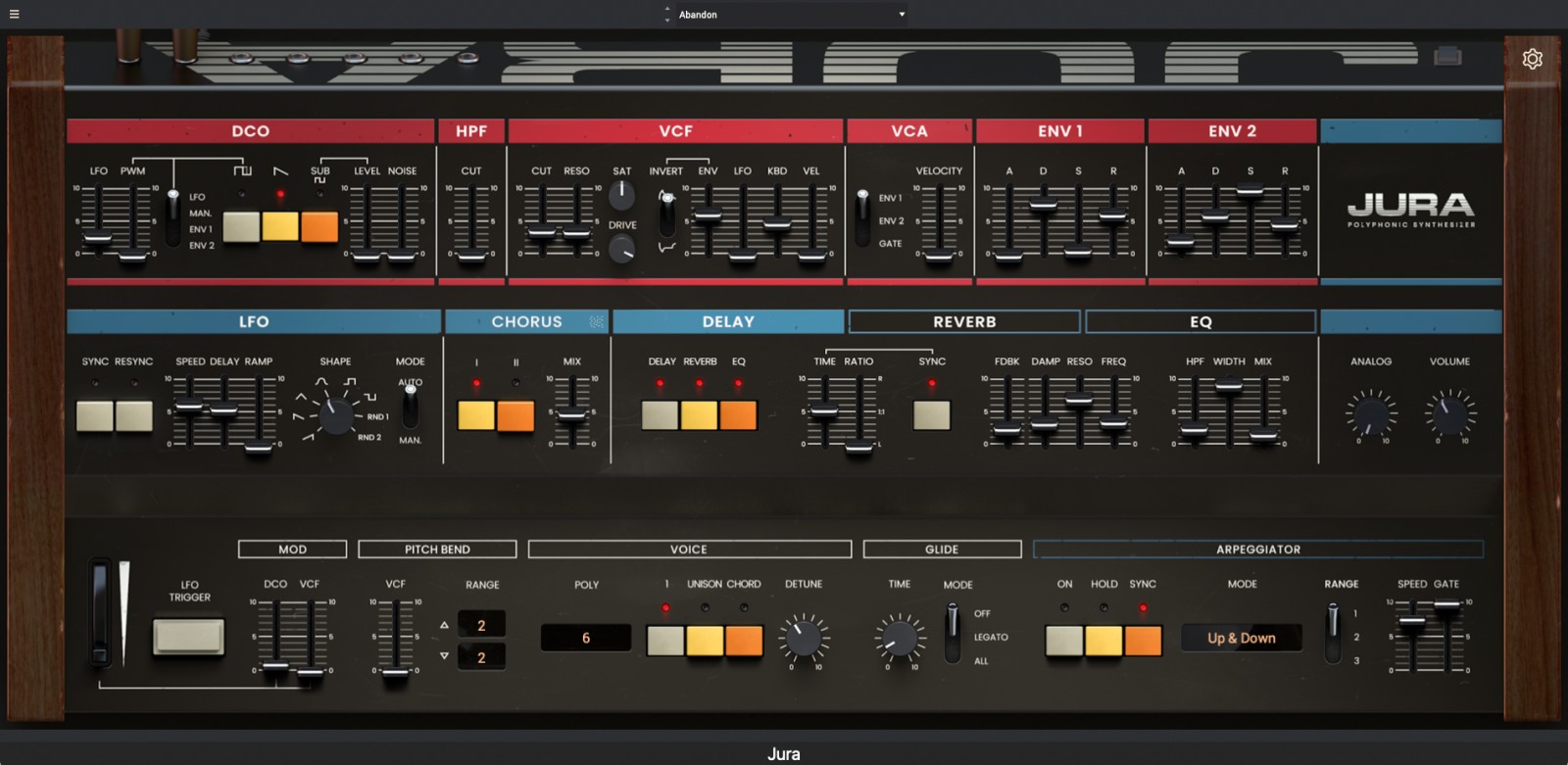This screenshot has width=1568, height=765.
Task: Open the CHORUS section options icon
Action: (596, 321)
